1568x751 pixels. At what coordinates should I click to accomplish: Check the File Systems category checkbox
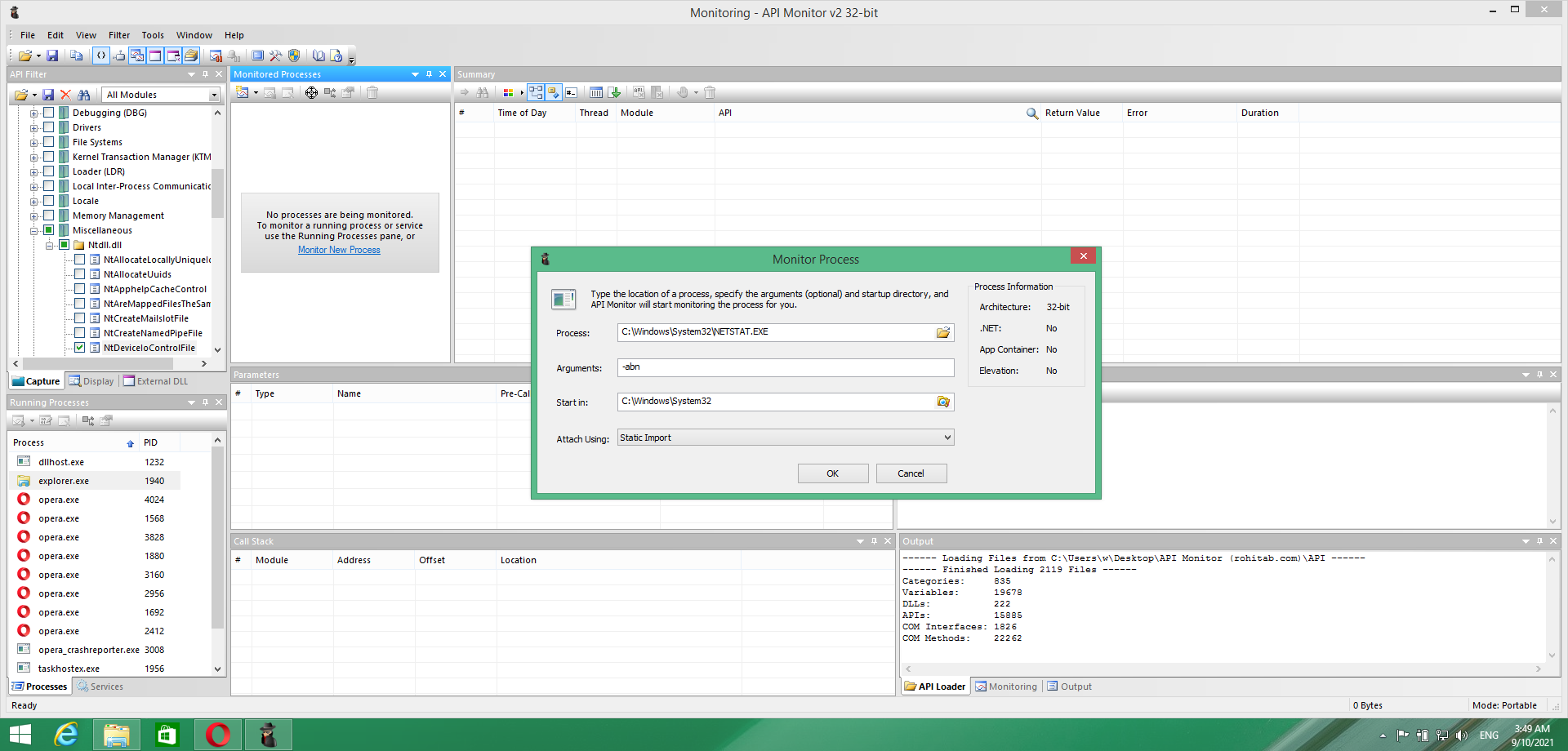coord(49,142)
